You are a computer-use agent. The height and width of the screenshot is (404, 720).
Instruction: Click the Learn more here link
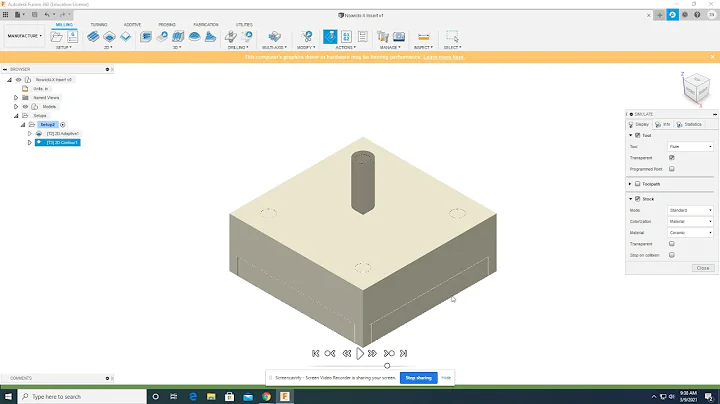pos(444,57)
